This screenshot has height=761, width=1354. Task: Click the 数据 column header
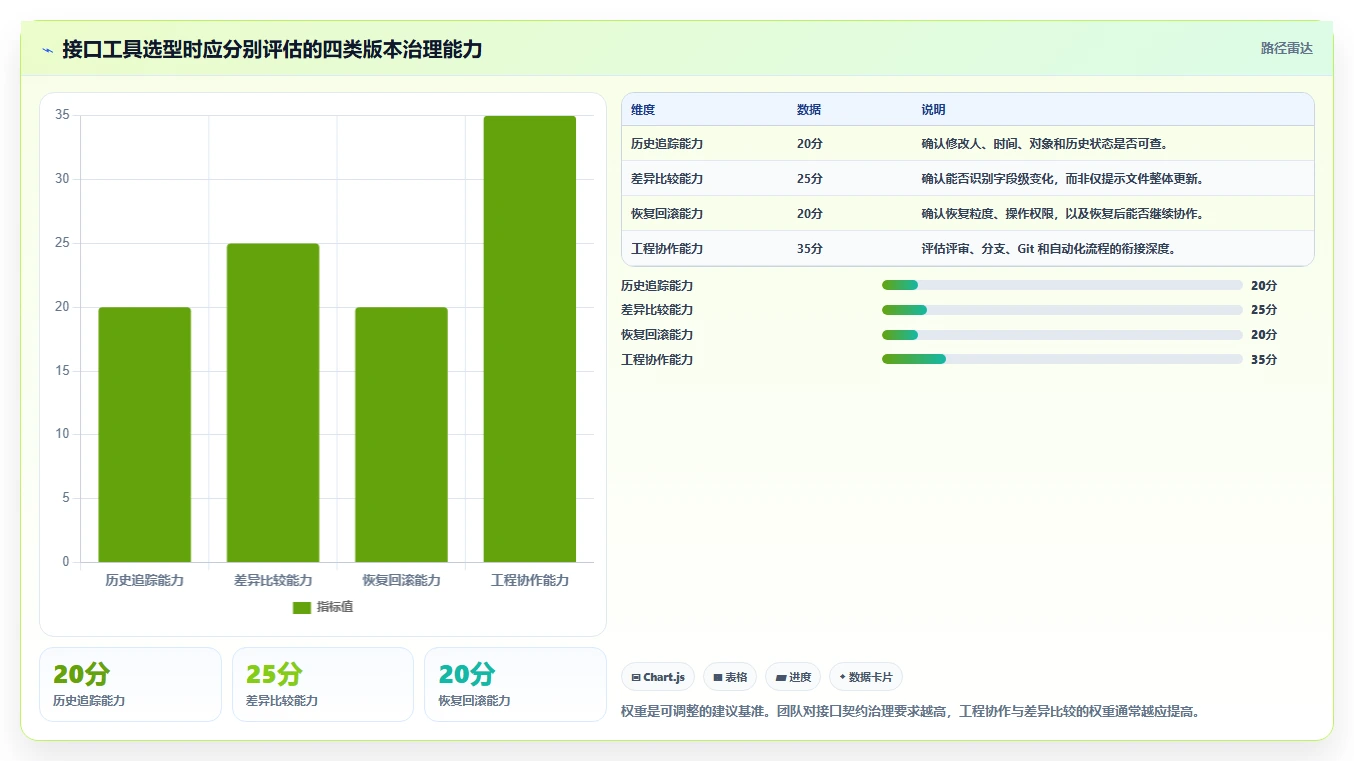pyautogui.click(x=809, y=110)
